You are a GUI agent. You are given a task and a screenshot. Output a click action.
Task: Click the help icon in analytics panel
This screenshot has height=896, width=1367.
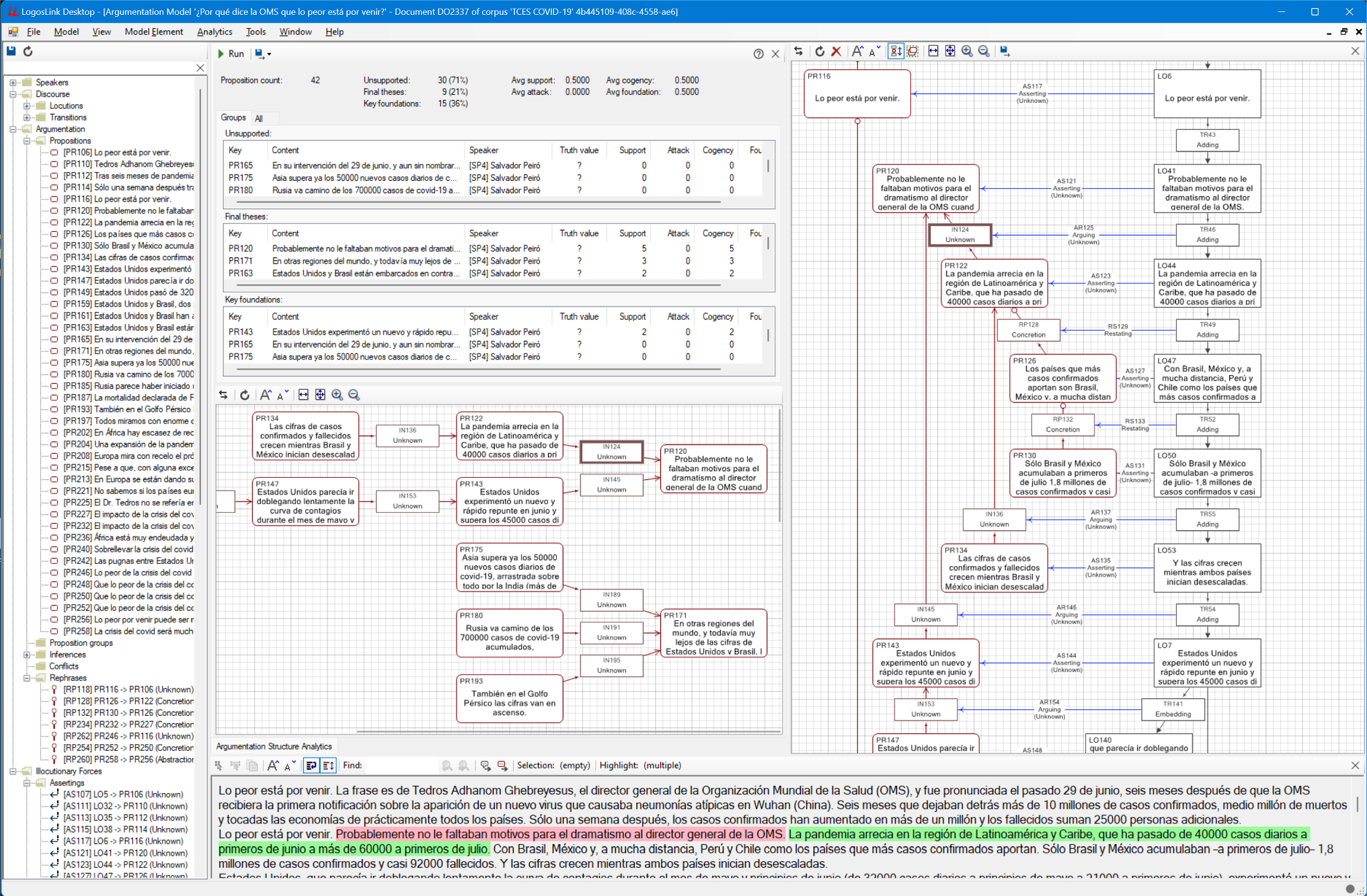tap(758, 54)
